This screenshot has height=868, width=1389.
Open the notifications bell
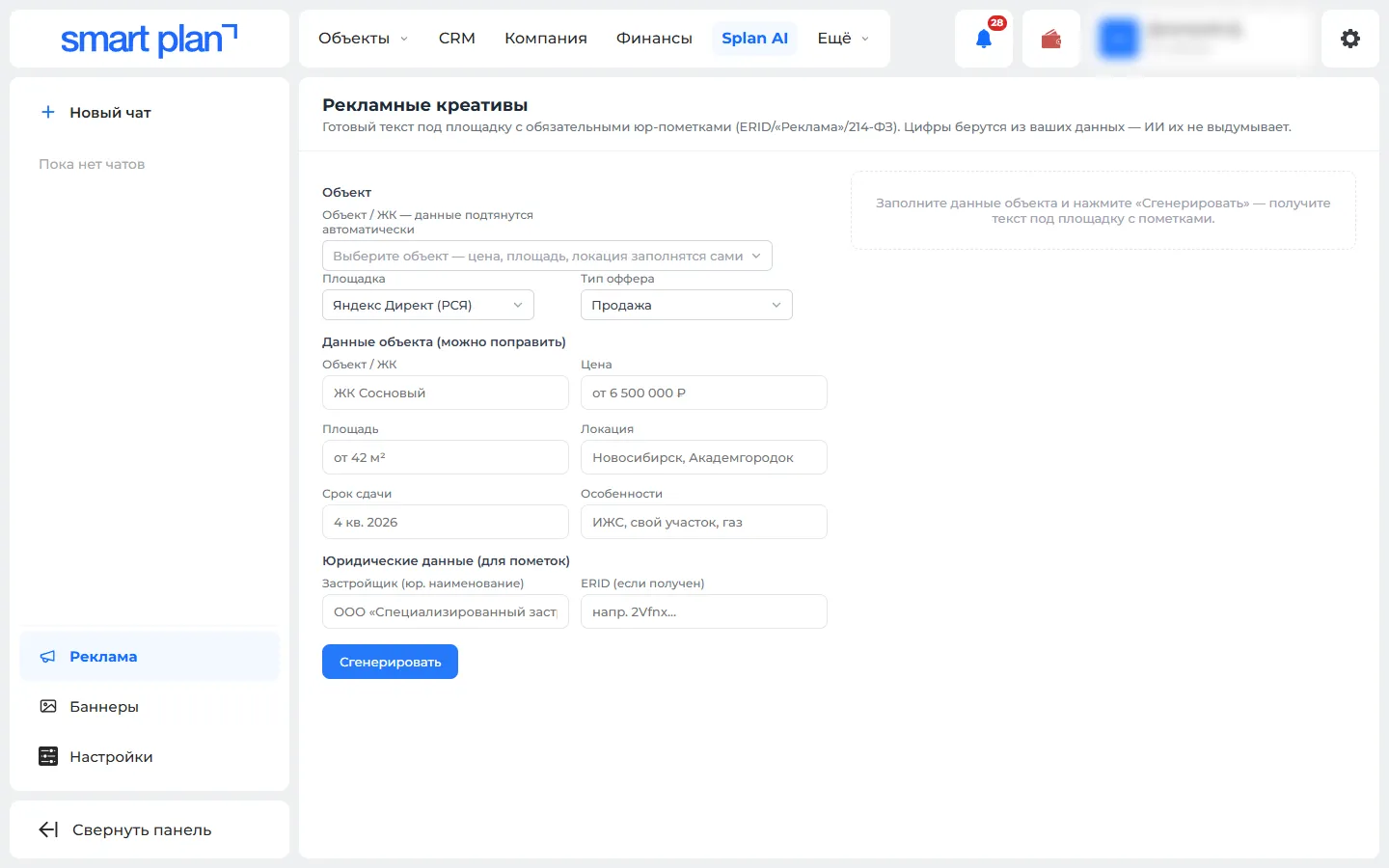(x=984, y=39)
